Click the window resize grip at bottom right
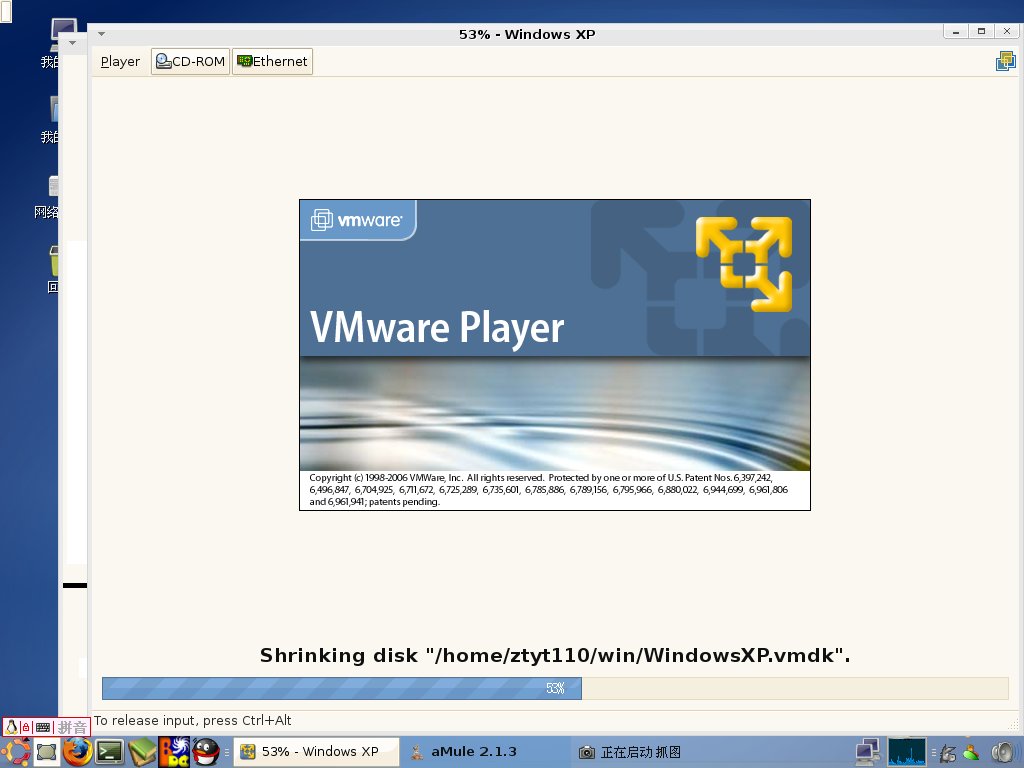 (1014, 724)
